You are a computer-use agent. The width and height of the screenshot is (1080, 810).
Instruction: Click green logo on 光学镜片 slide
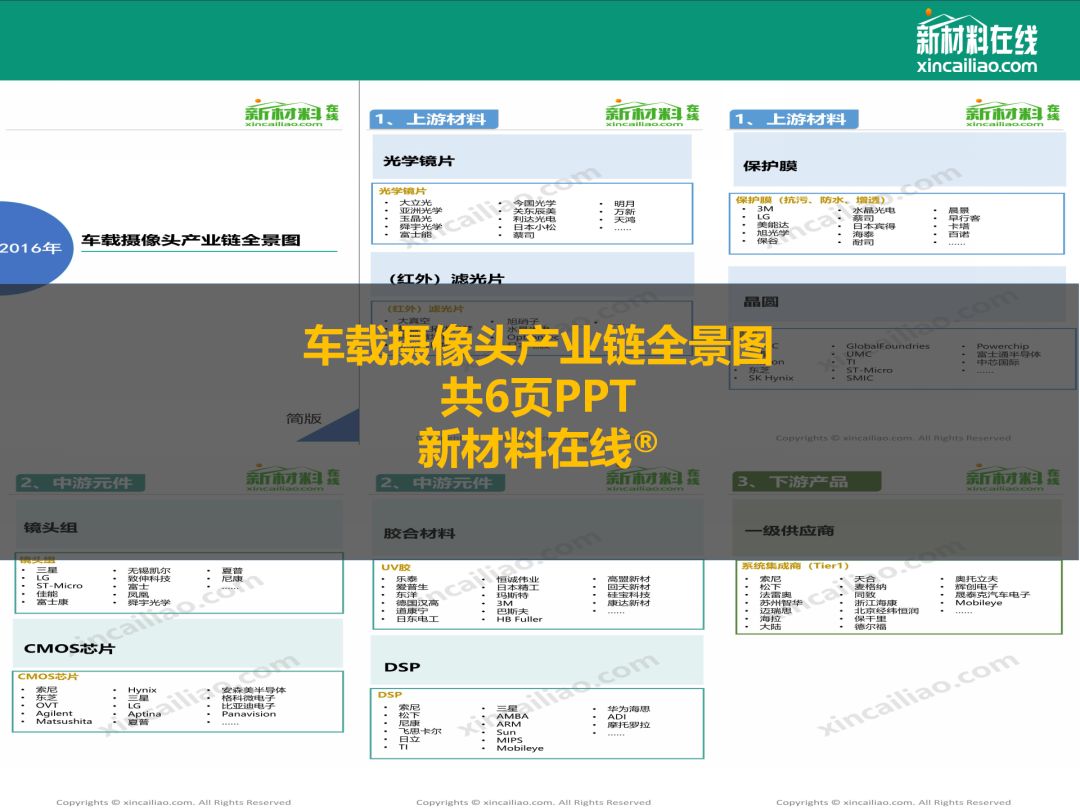tap(651, 114)
